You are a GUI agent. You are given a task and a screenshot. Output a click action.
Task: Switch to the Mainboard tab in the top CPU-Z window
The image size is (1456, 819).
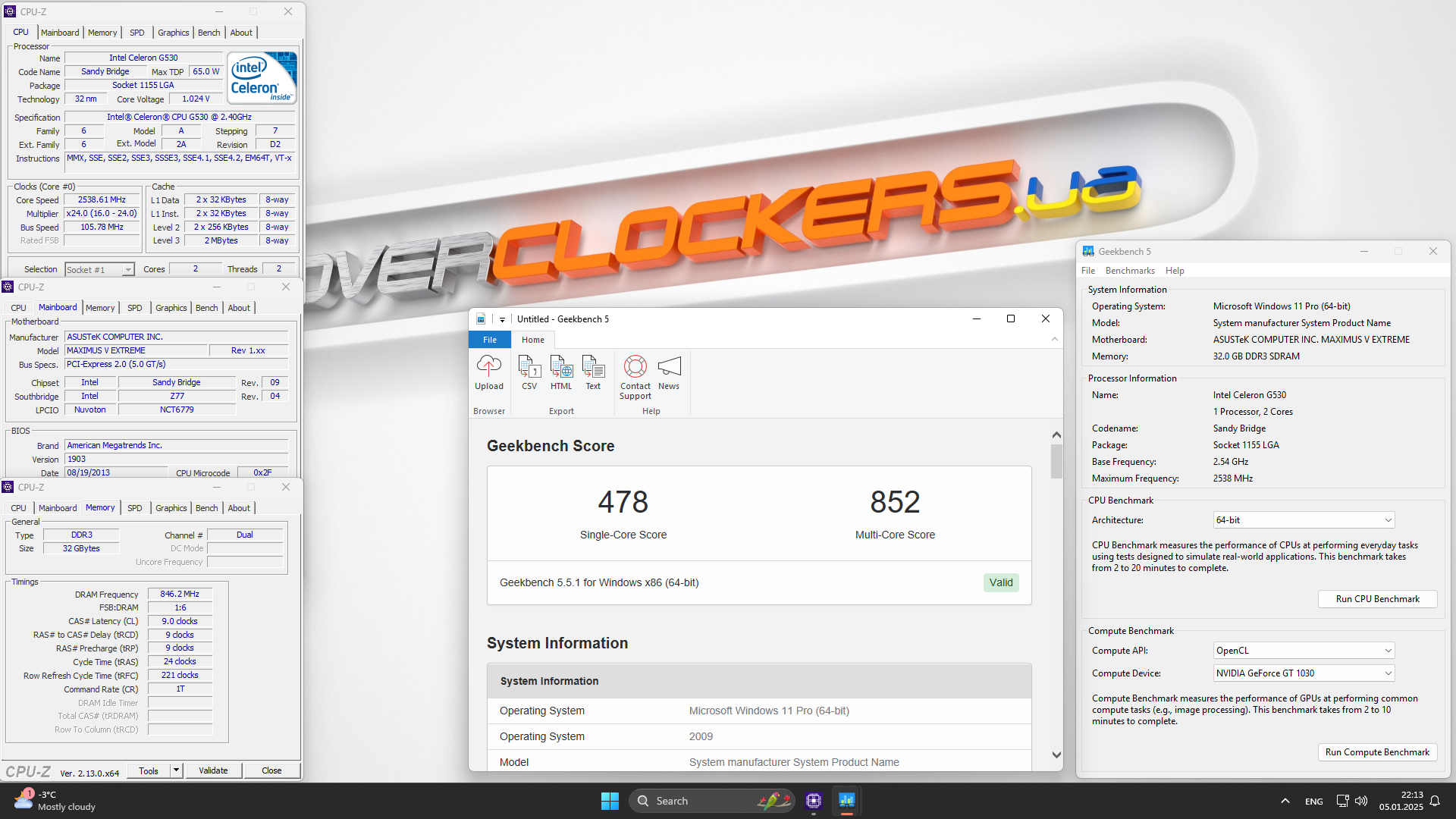coord(60,33)
